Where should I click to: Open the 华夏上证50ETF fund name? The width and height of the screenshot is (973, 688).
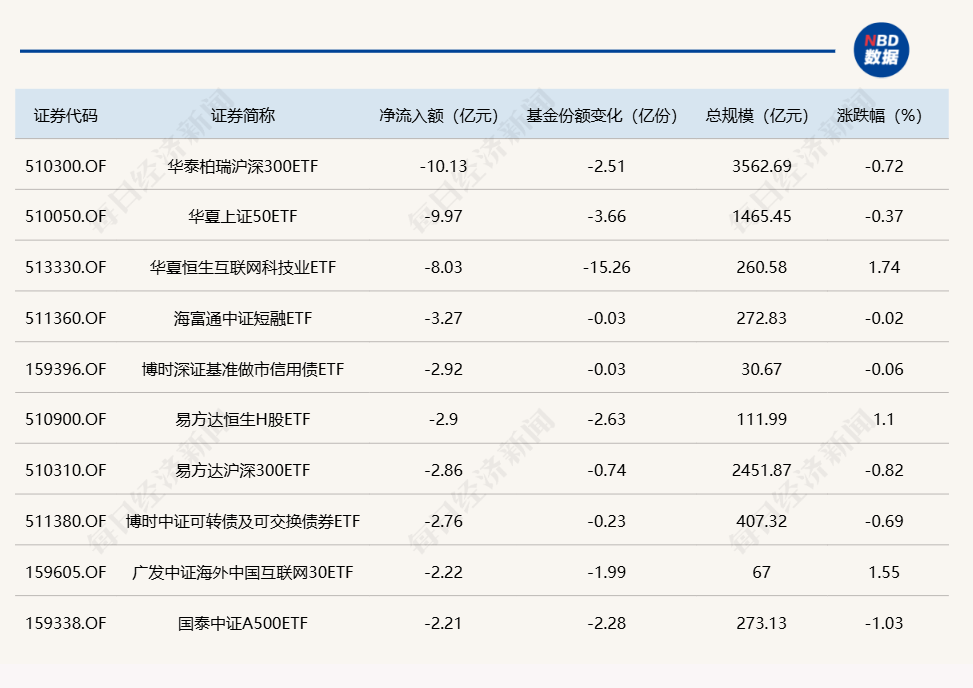pos(243,216)
